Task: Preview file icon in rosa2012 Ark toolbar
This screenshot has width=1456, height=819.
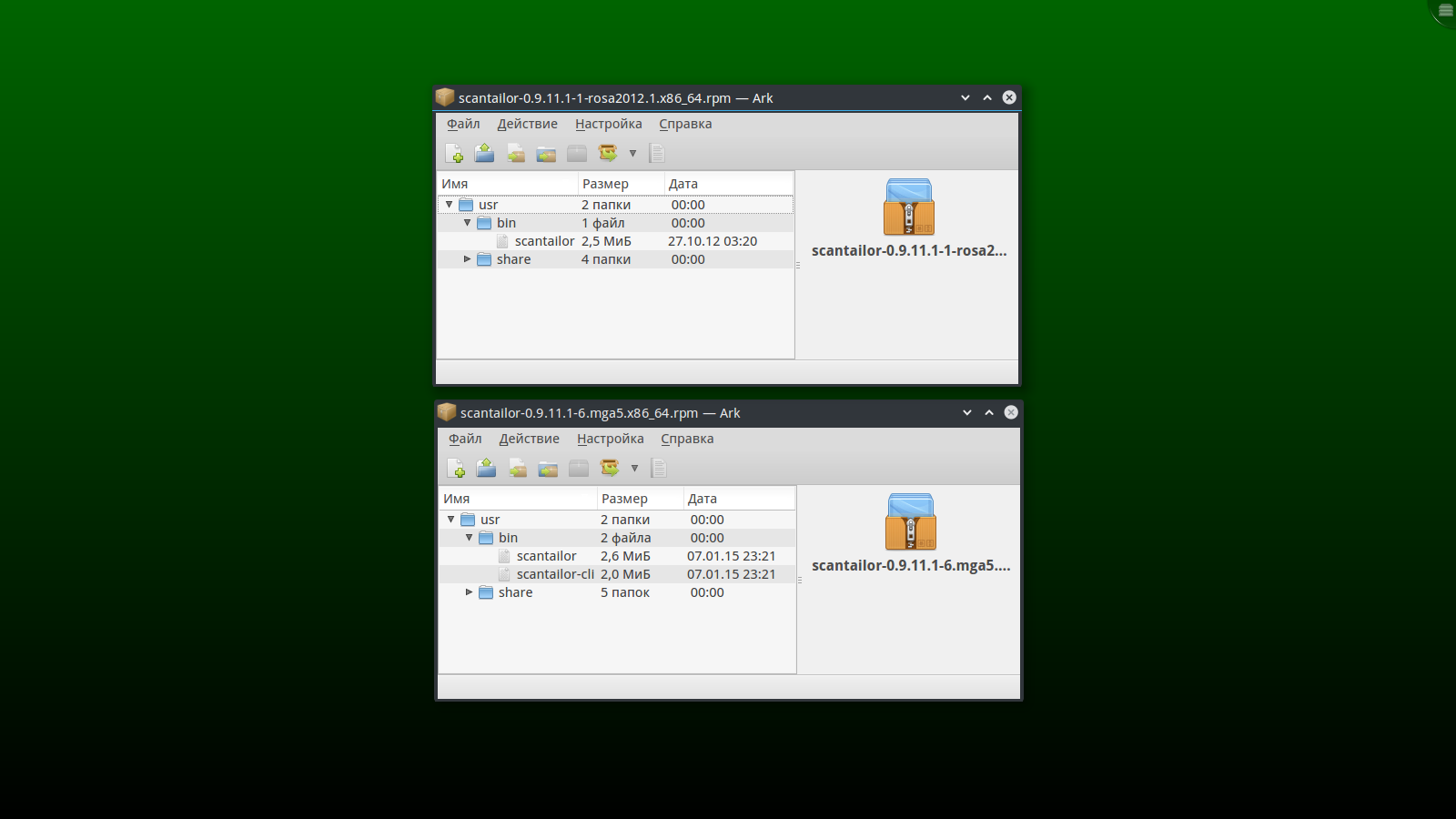Action: [x=657, y=153]
